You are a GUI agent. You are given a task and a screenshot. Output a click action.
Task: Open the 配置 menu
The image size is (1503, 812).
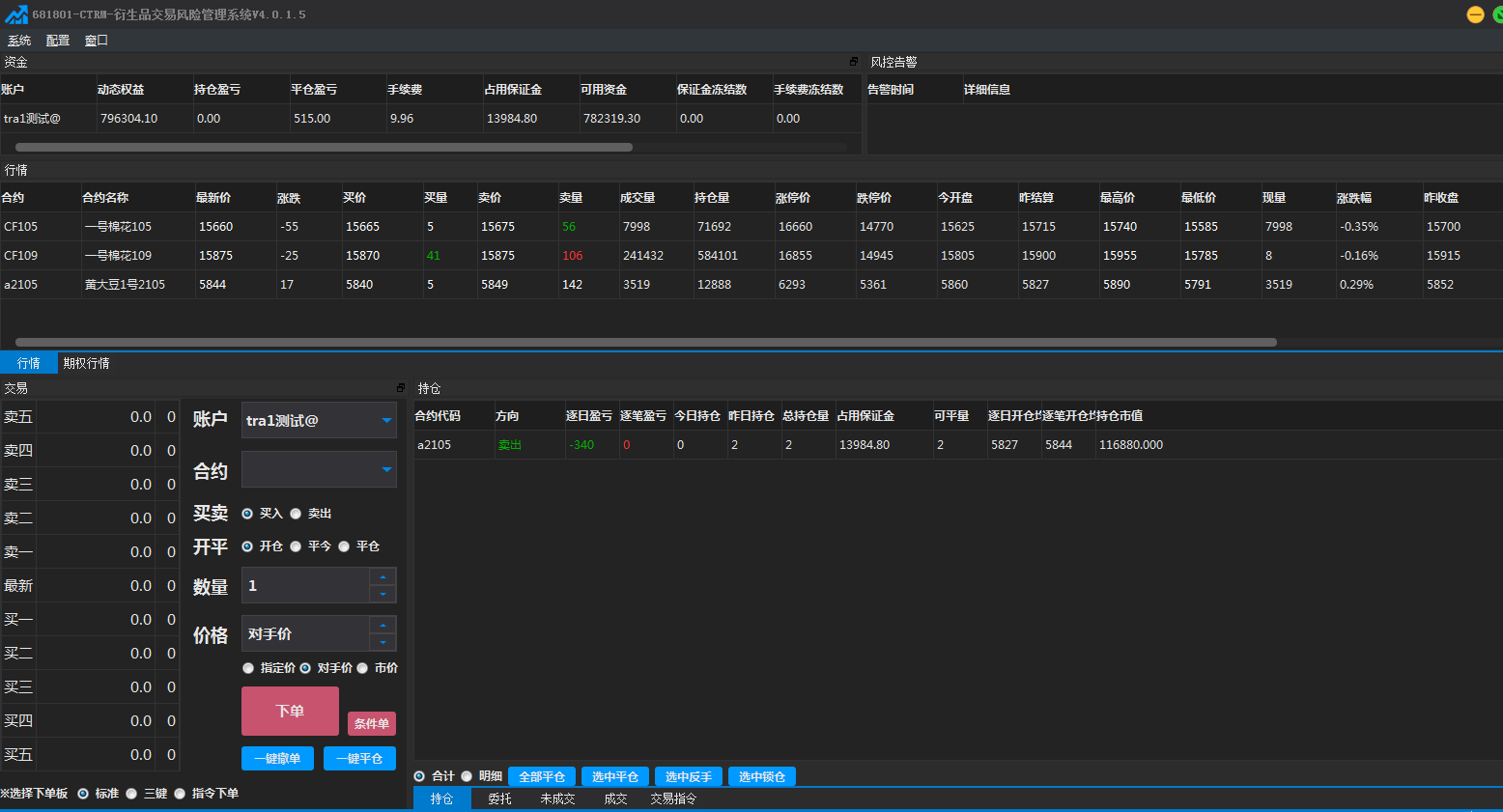tap(58, 41)
